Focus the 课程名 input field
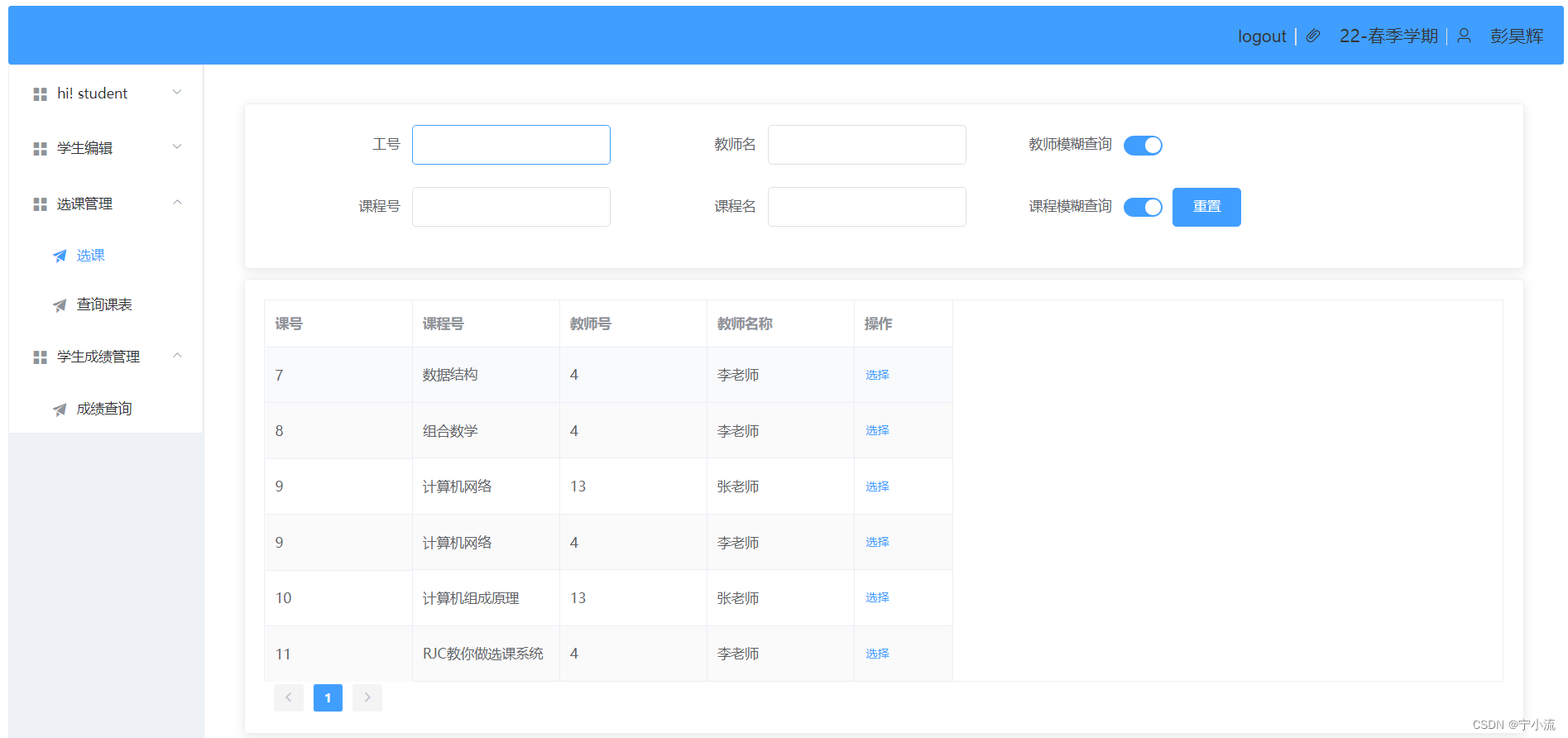The image size is (1568, 738). coord(867,207)
